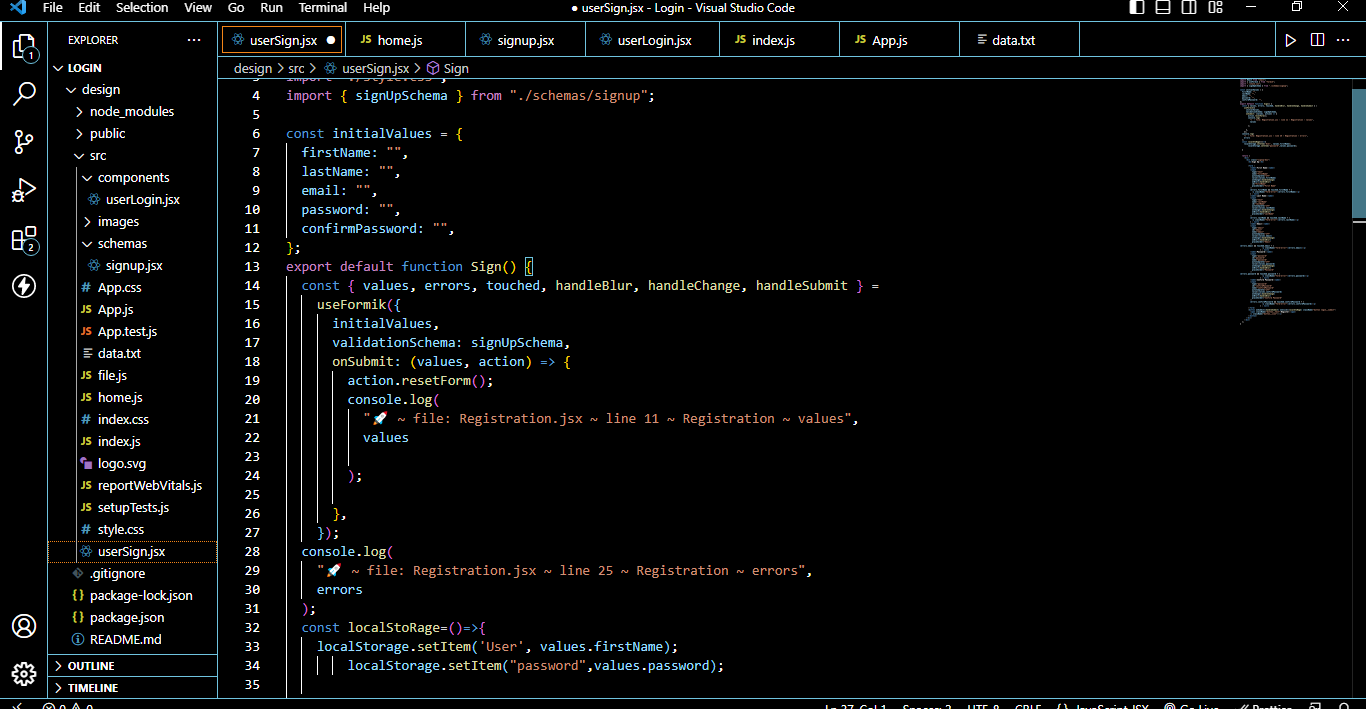Screen dimensions: 1366x709
Task: Place cursor on 'action.resetForm();' line
Action: coord(420,381)
